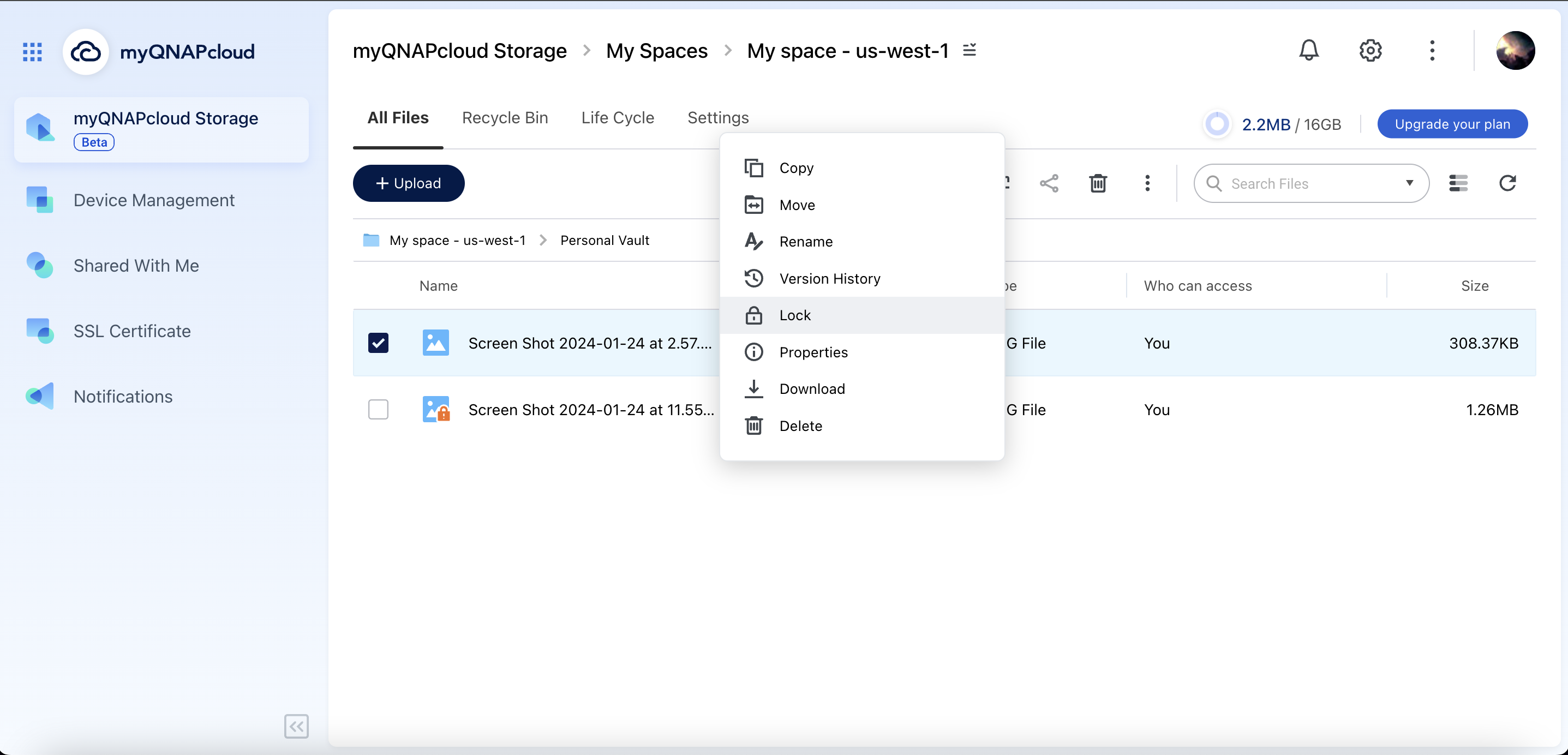Collapse the sidebar with double-arrow icon
The height and width of the screenshot is (755, 1568).
click(x=296, y=726)
